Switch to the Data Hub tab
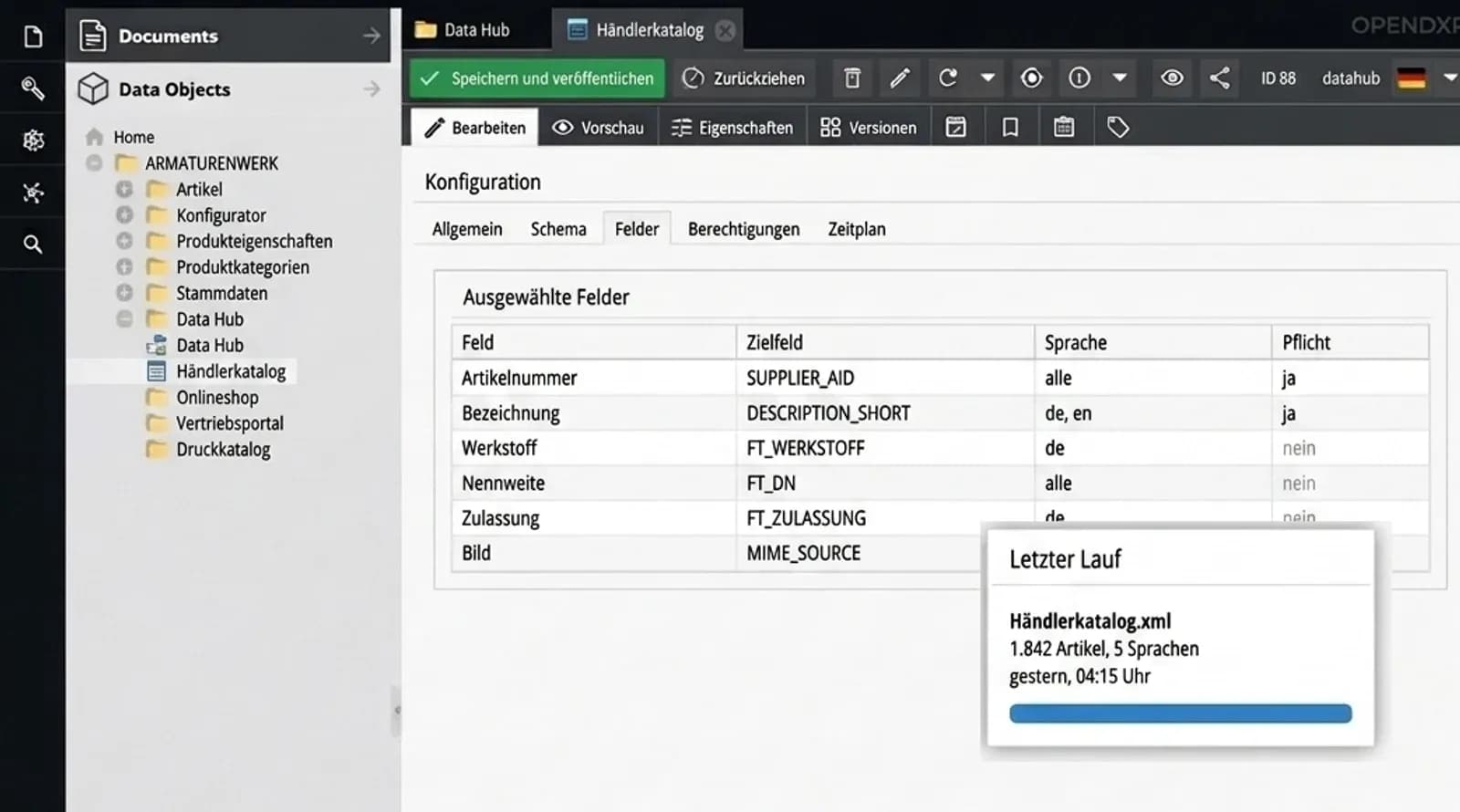This screenshot has height=812, width=1460. (464, 30)
